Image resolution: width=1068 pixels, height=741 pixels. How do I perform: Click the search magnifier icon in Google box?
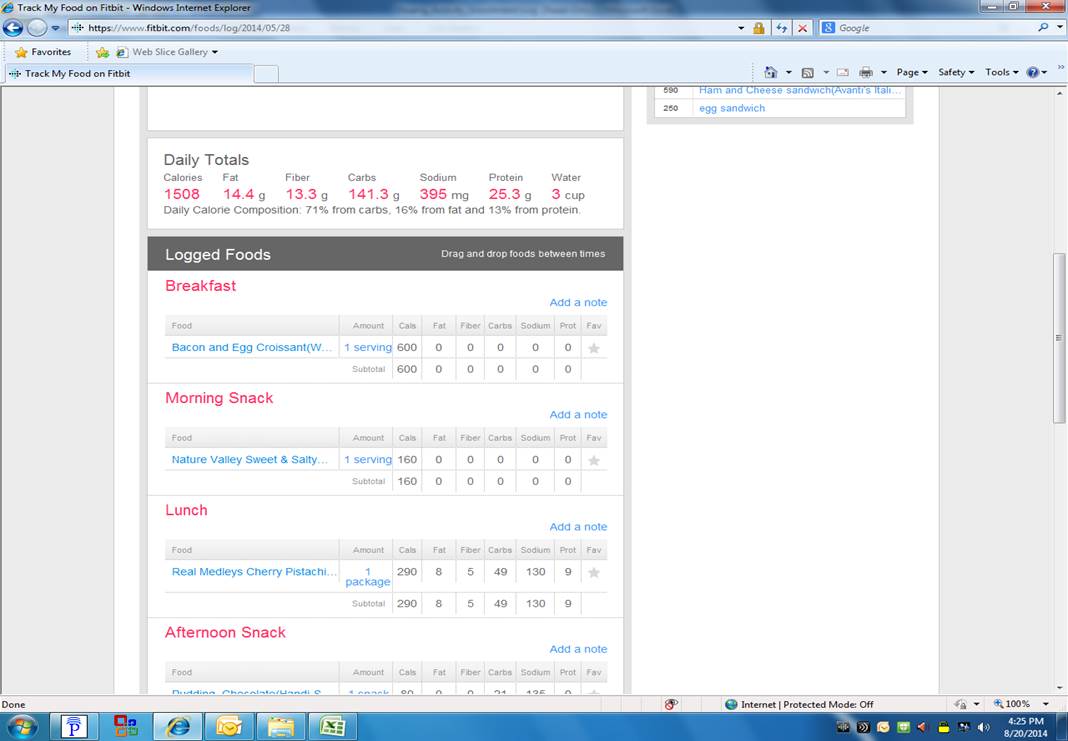tap(1042, 28)
